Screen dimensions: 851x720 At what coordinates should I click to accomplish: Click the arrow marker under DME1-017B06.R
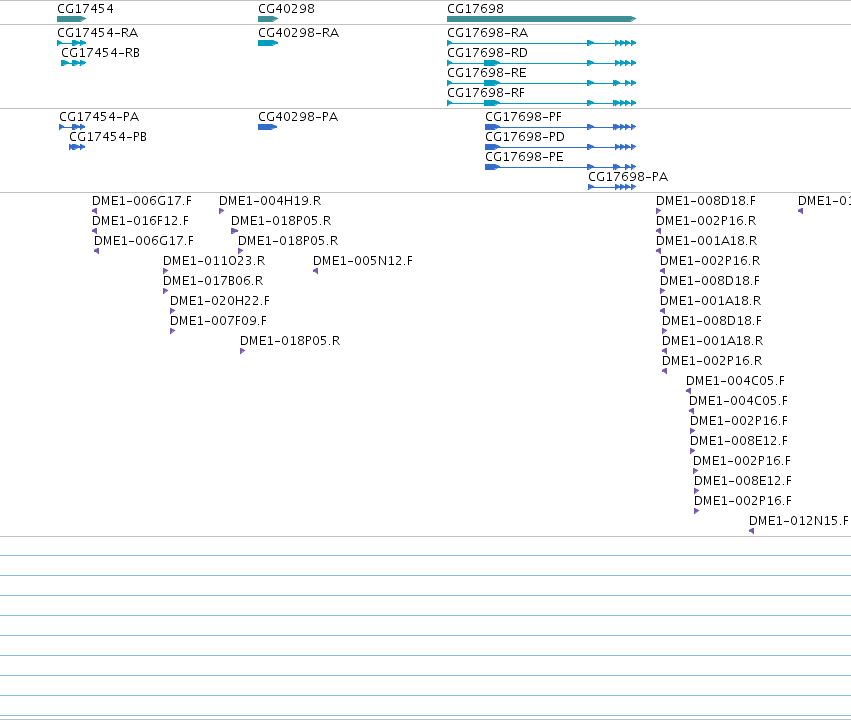(x=166, y=291)
